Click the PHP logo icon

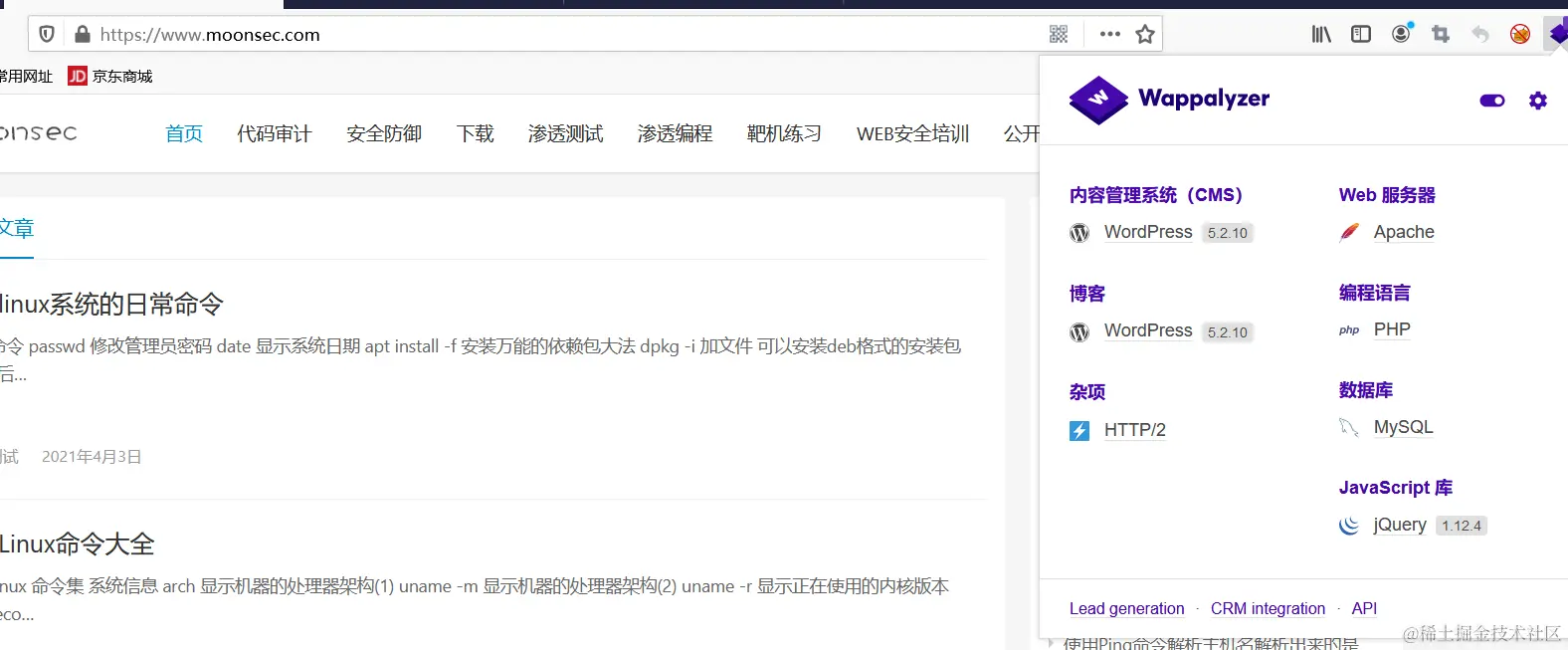(1349, 330)
